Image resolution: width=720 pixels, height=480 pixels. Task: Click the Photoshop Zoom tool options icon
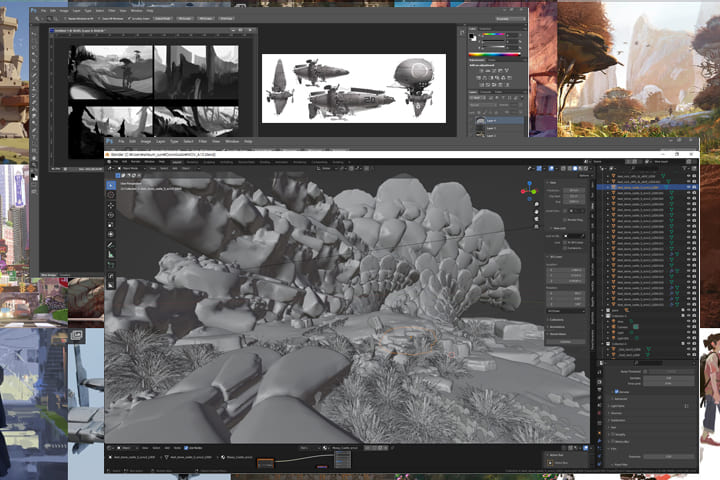(x=38, y=19)
